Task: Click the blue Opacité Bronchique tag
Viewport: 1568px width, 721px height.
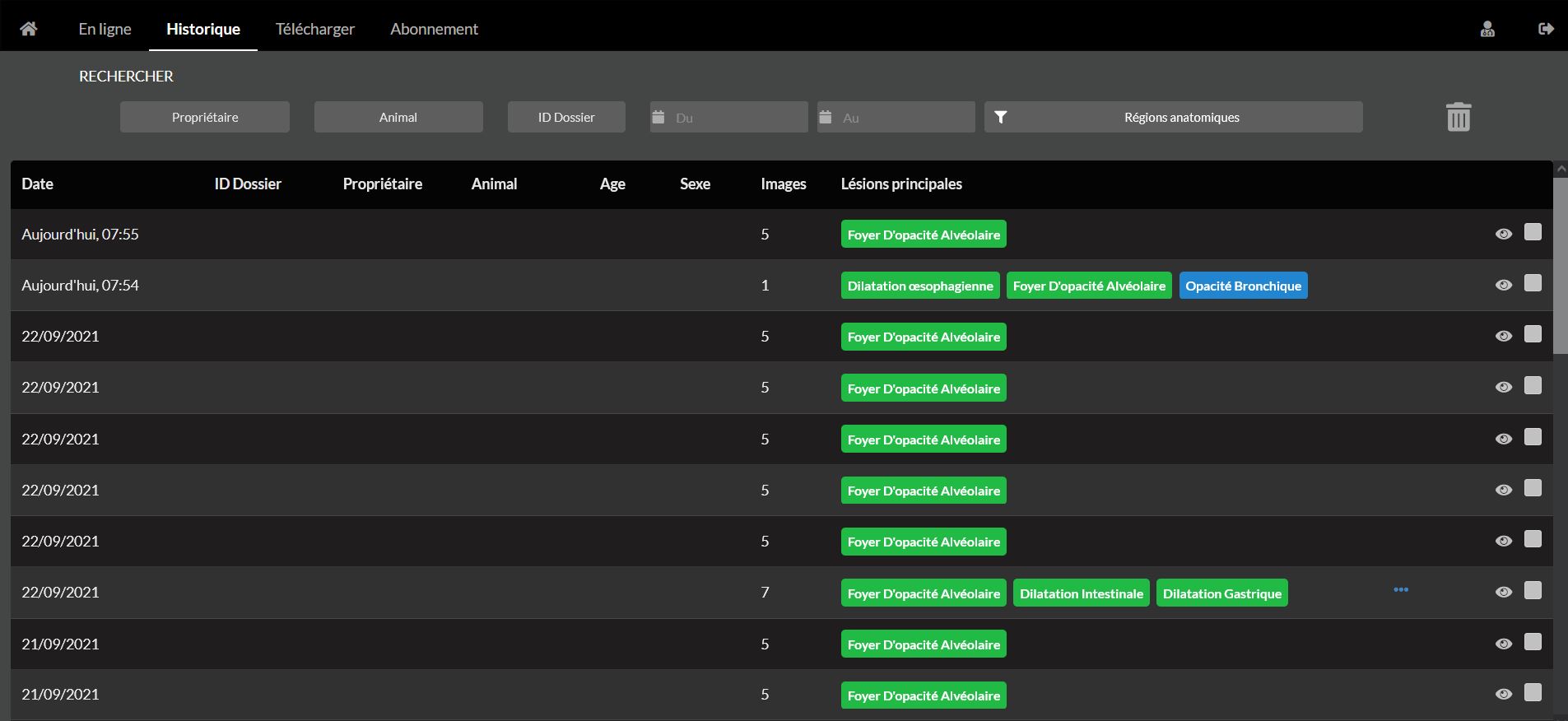Action: (x=1244, y=286)
